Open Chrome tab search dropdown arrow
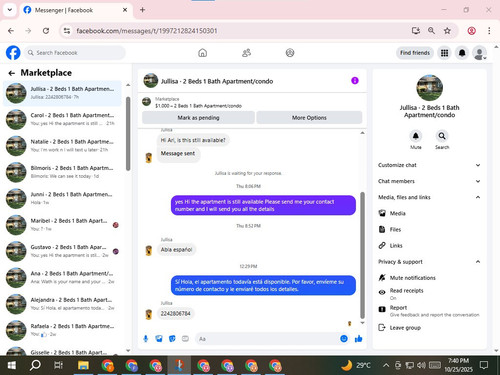 (x=10, y=10)
